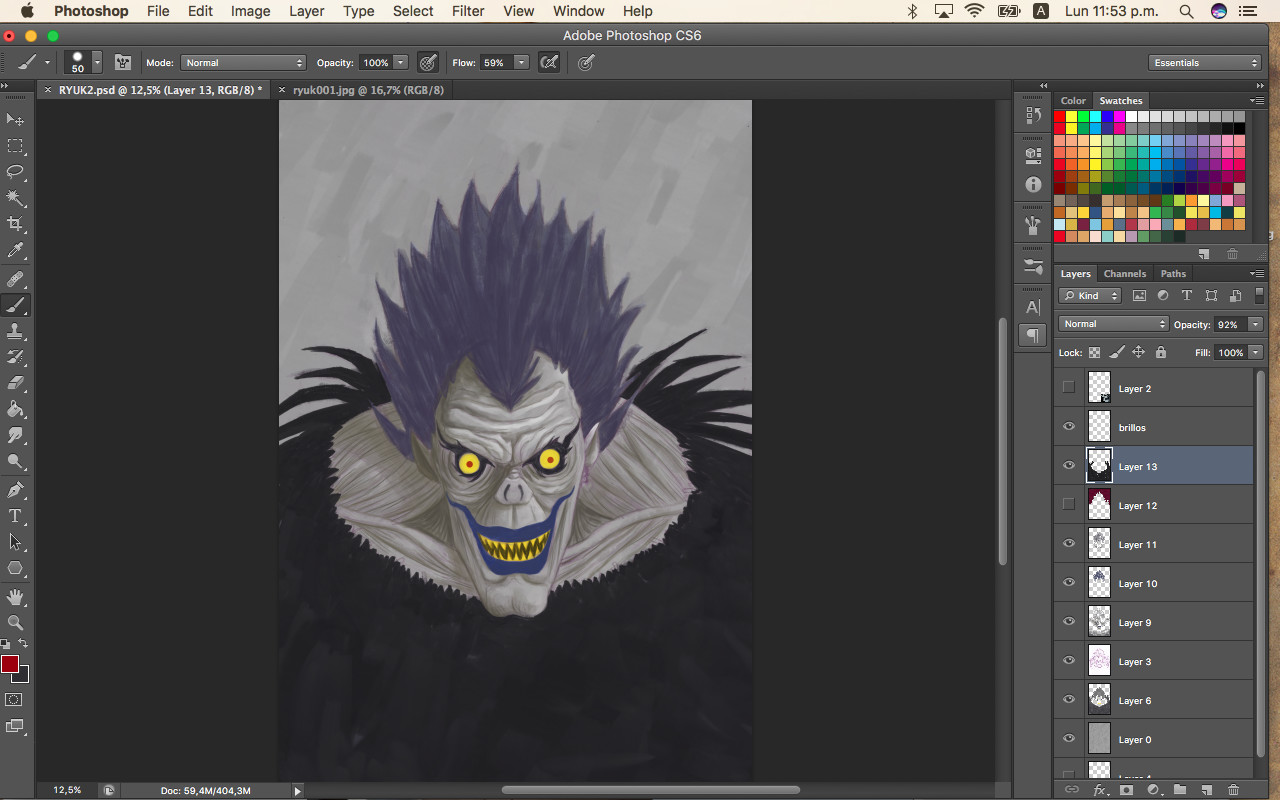The width and height of the screenshot is (1280, 800).
Task: Select the Healing Brush tool
Action: pyautogui.click(x=15, y=279)
